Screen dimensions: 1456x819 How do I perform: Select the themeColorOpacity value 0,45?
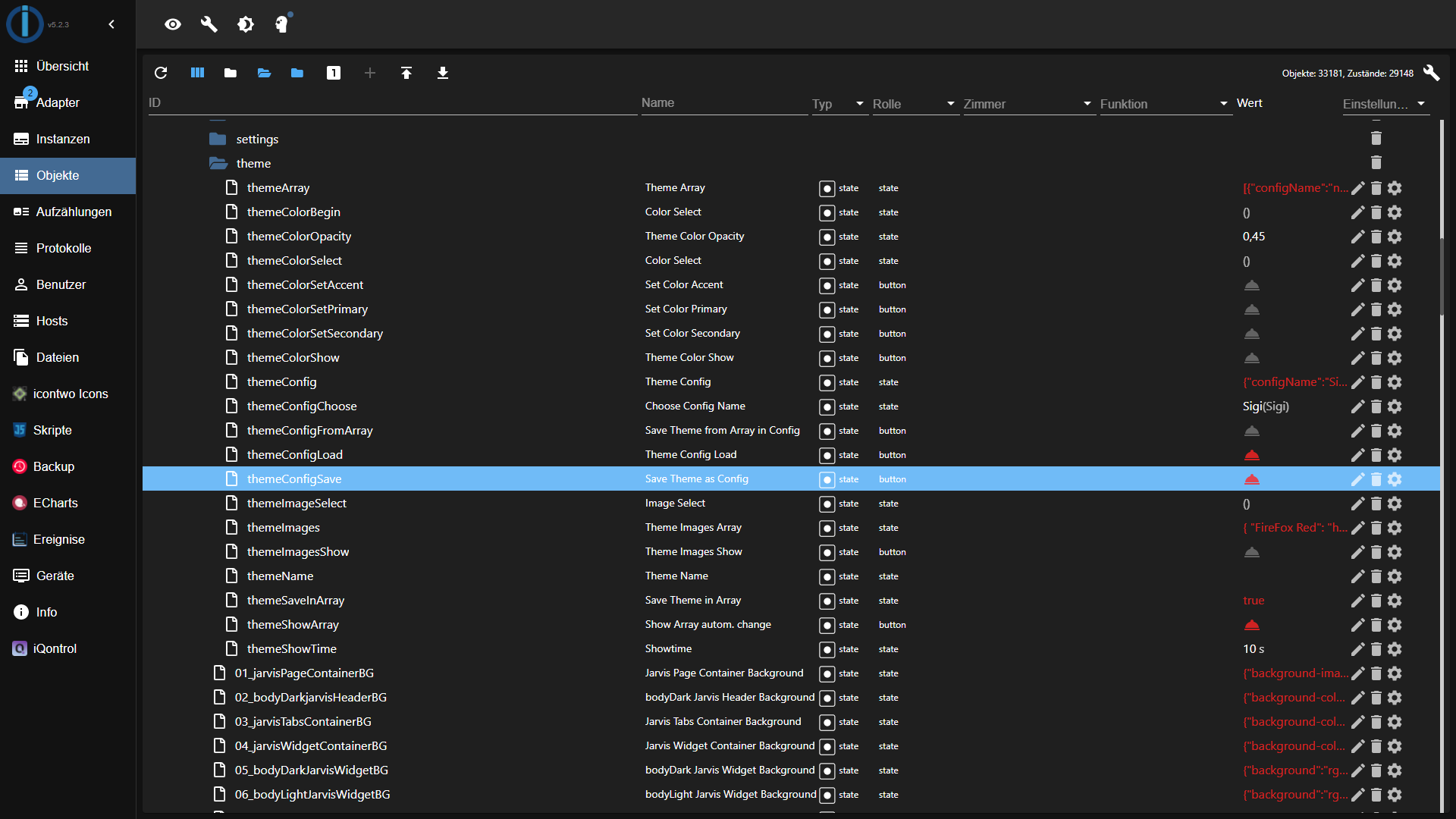click(1254, 237)
